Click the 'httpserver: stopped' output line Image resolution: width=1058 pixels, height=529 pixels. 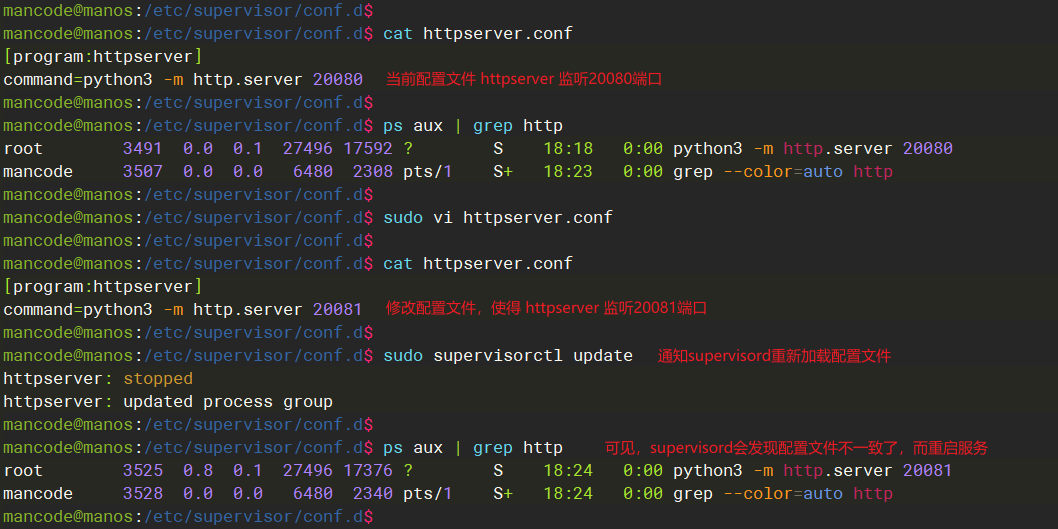[x=98, y=379]
